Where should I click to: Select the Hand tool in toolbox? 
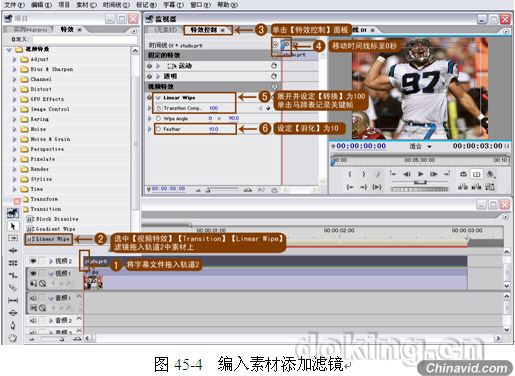pyautogui.click(x=13, y=338)
